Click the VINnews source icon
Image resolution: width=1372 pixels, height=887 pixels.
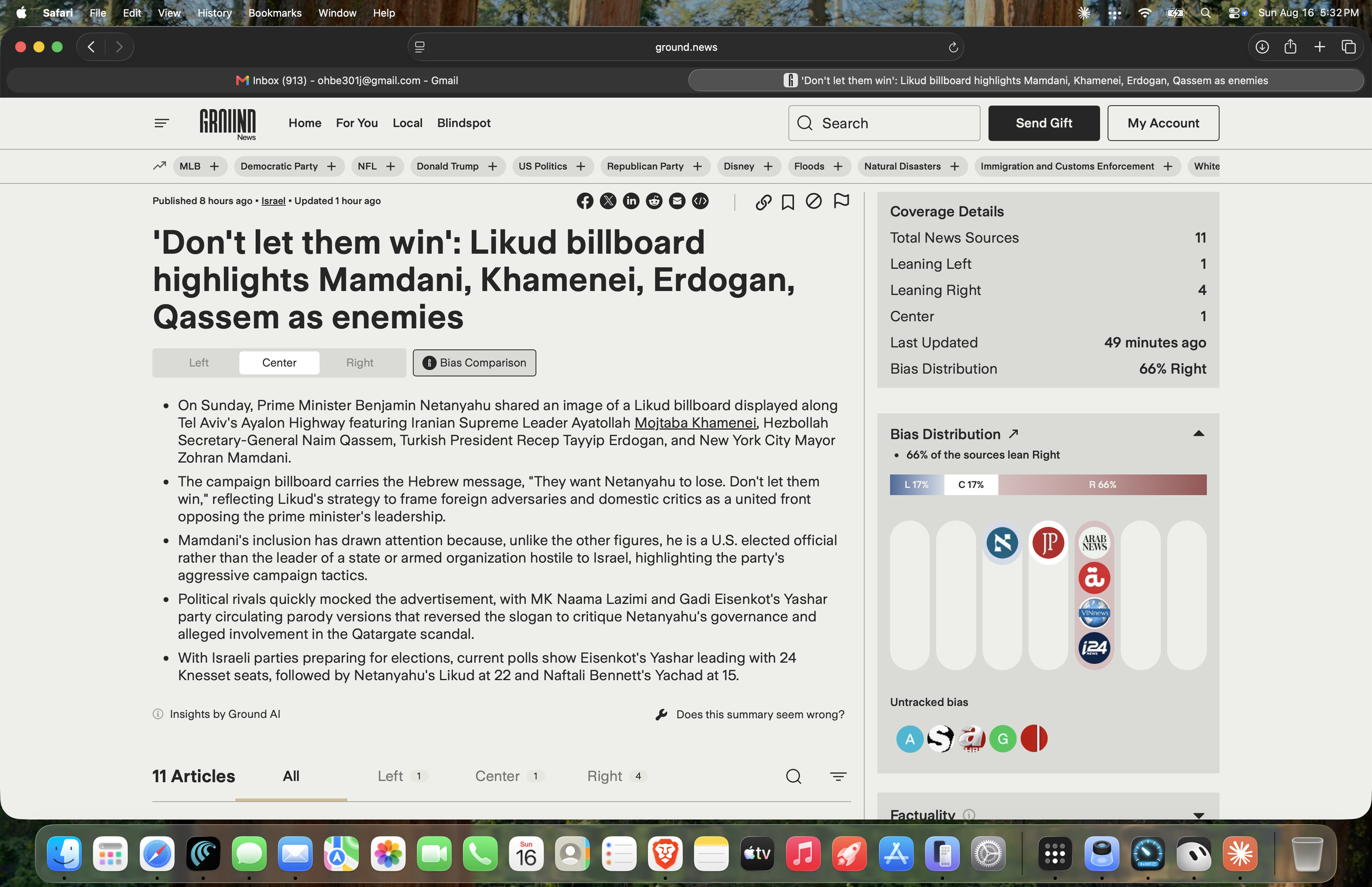(1094, 613)
